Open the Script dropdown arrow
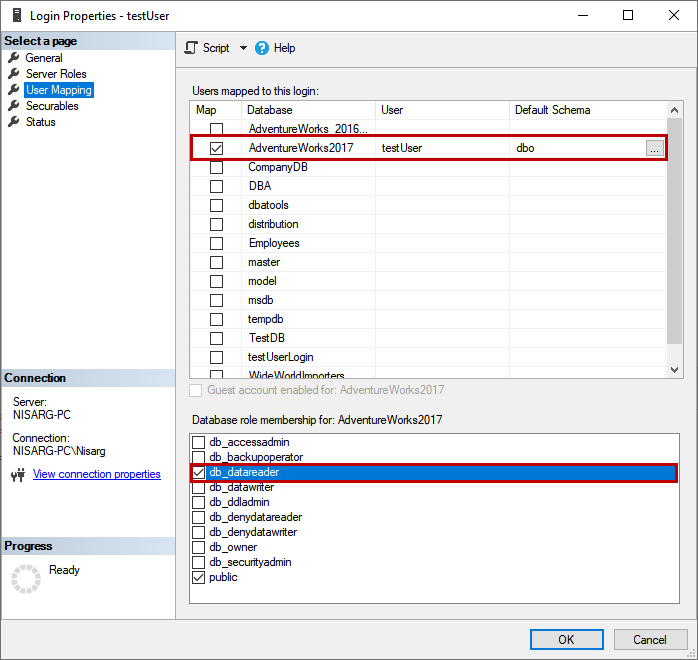This screenshot has height=660, width=698. tap(243, 48)
